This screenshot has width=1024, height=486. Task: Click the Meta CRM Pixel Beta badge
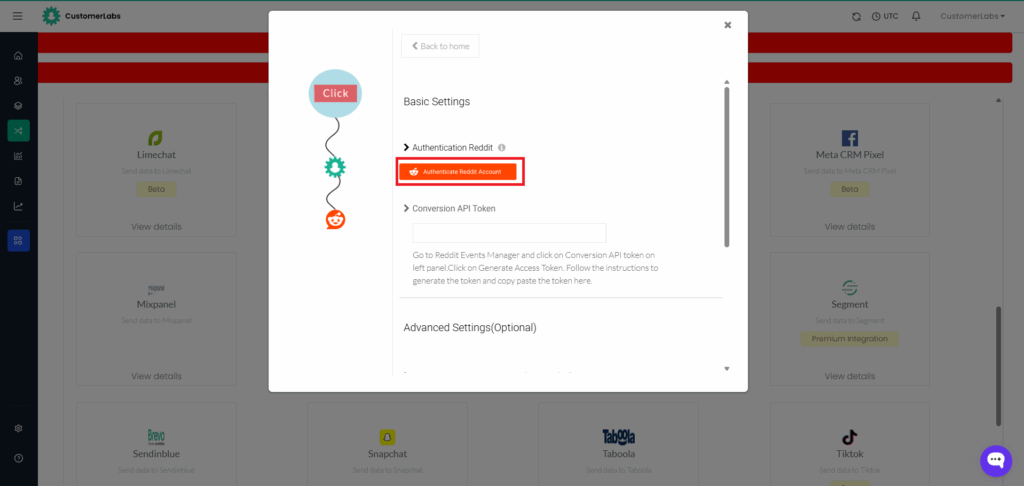850,189
